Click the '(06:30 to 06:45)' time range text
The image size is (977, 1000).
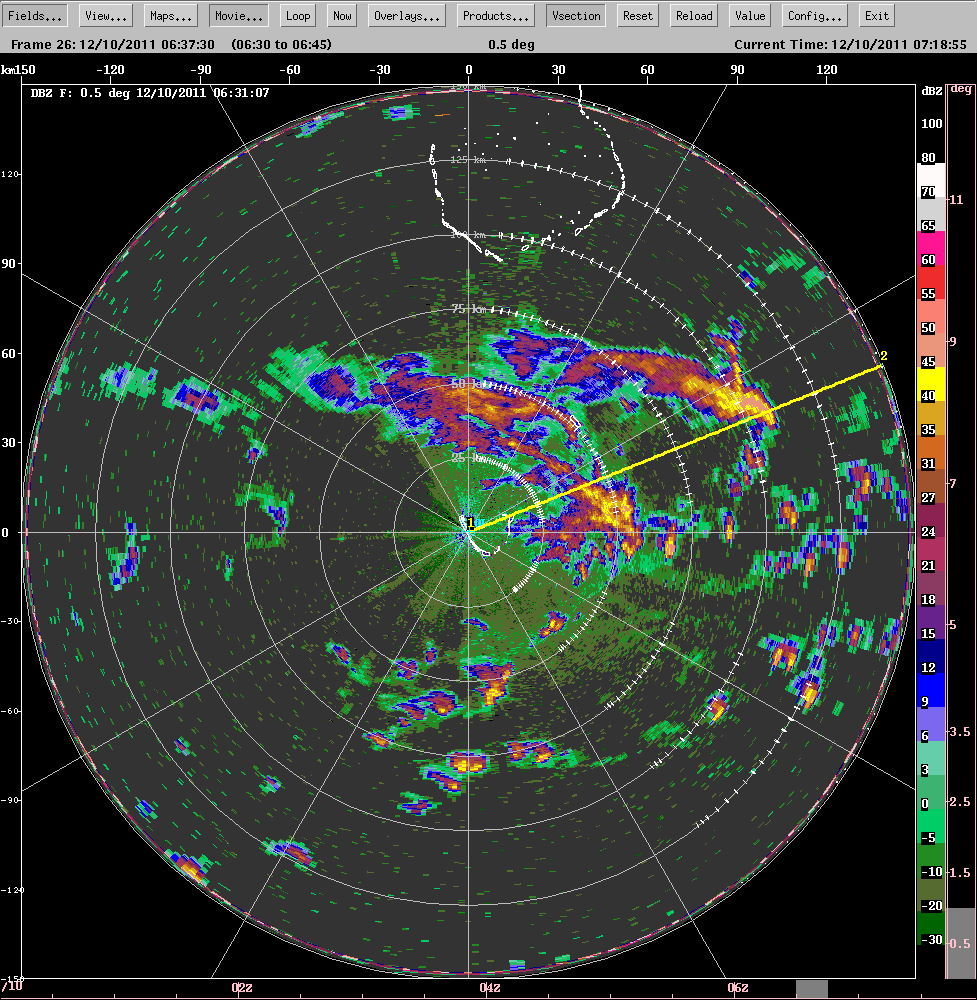point(281,45)
